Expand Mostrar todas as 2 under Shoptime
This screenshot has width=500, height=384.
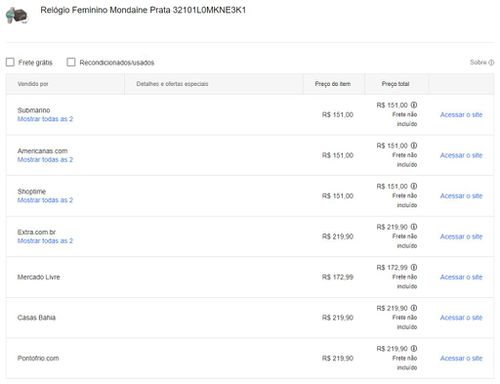[45, 200]
